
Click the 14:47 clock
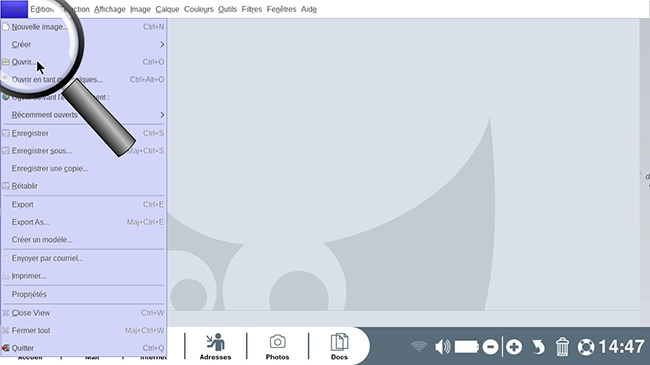621,347
